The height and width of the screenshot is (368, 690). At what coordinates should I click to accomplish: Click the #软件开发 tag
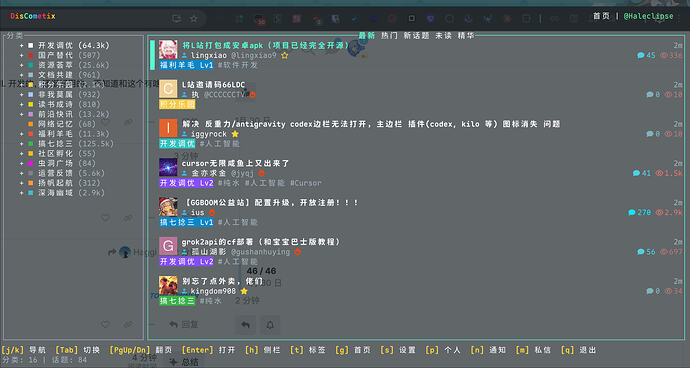coord(238,65)
